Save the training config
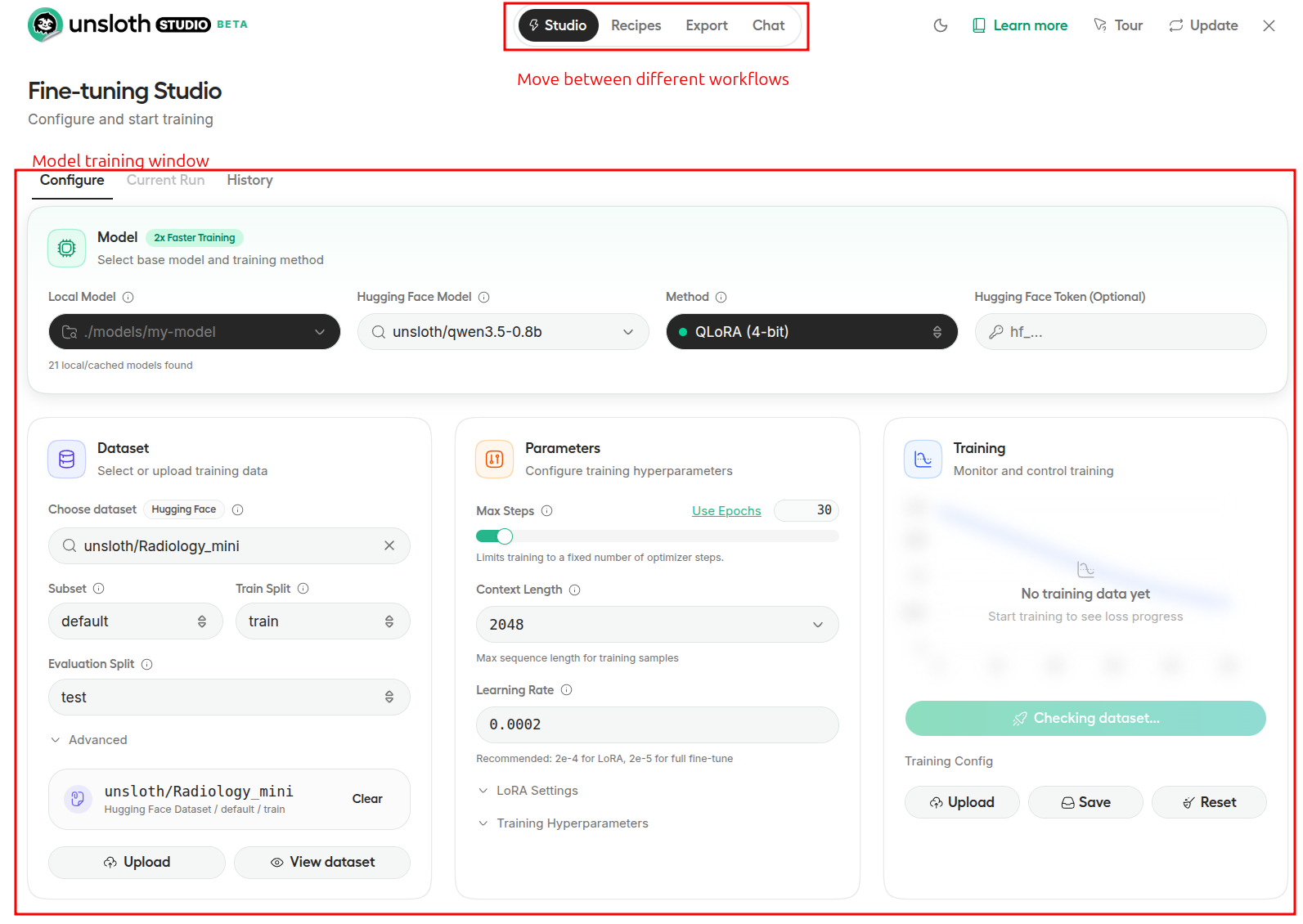 [1085, 803]
